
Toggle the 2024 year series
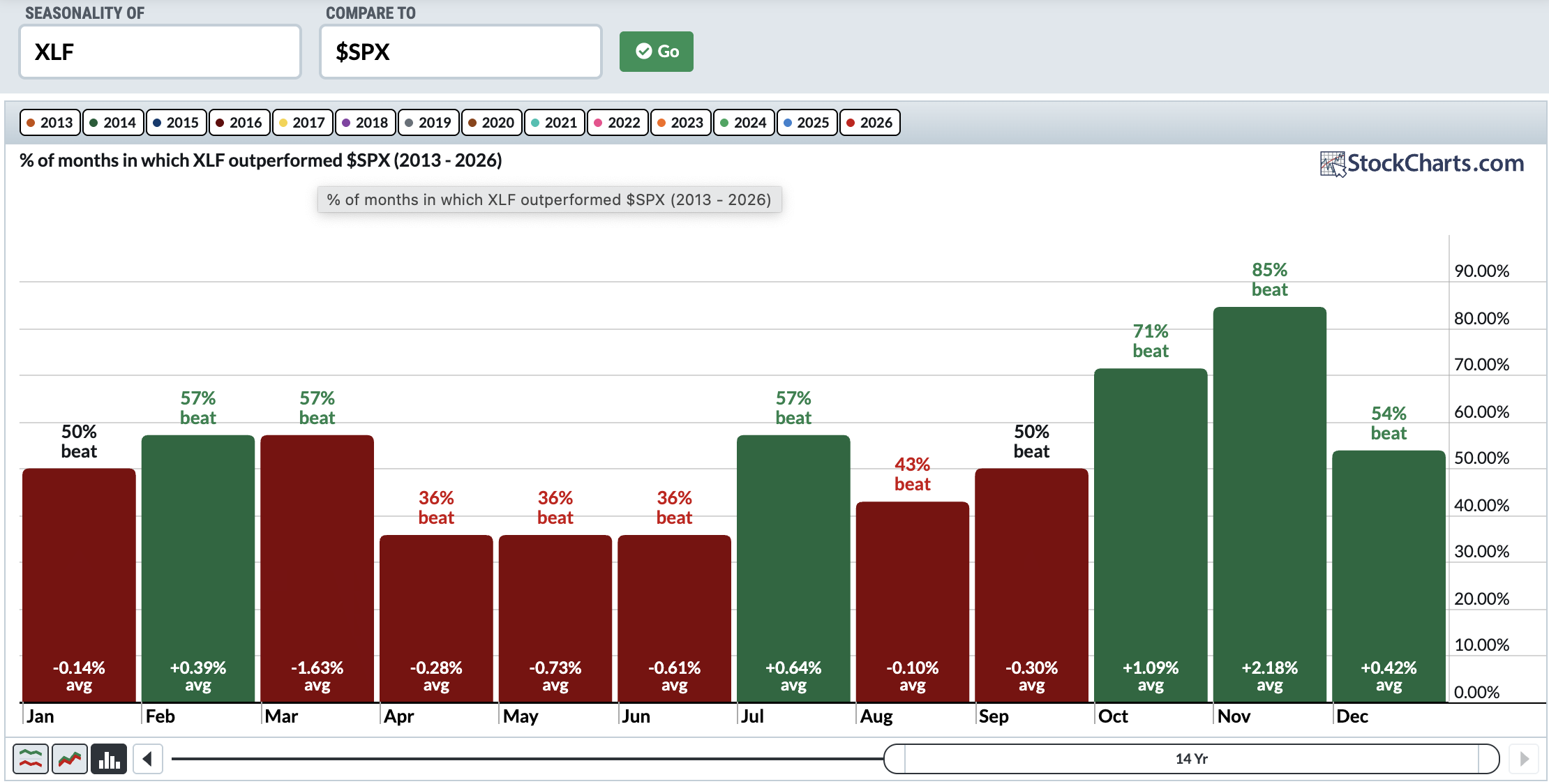[x=744, y=123]
